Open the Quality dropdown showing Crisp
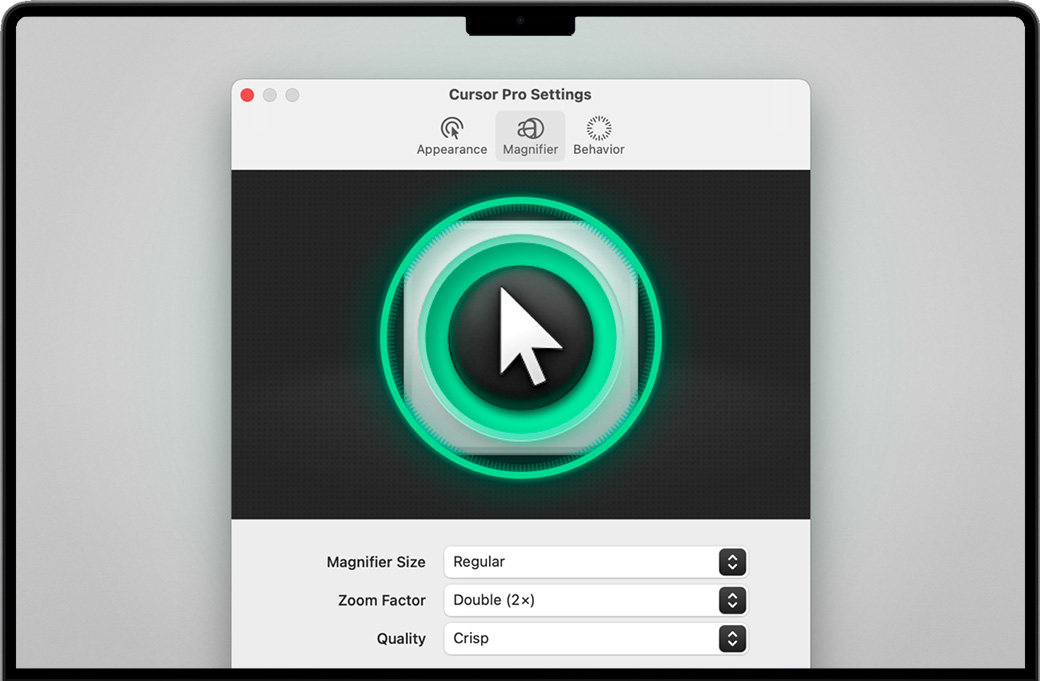Screen dimensions: 1040x681 580,638
